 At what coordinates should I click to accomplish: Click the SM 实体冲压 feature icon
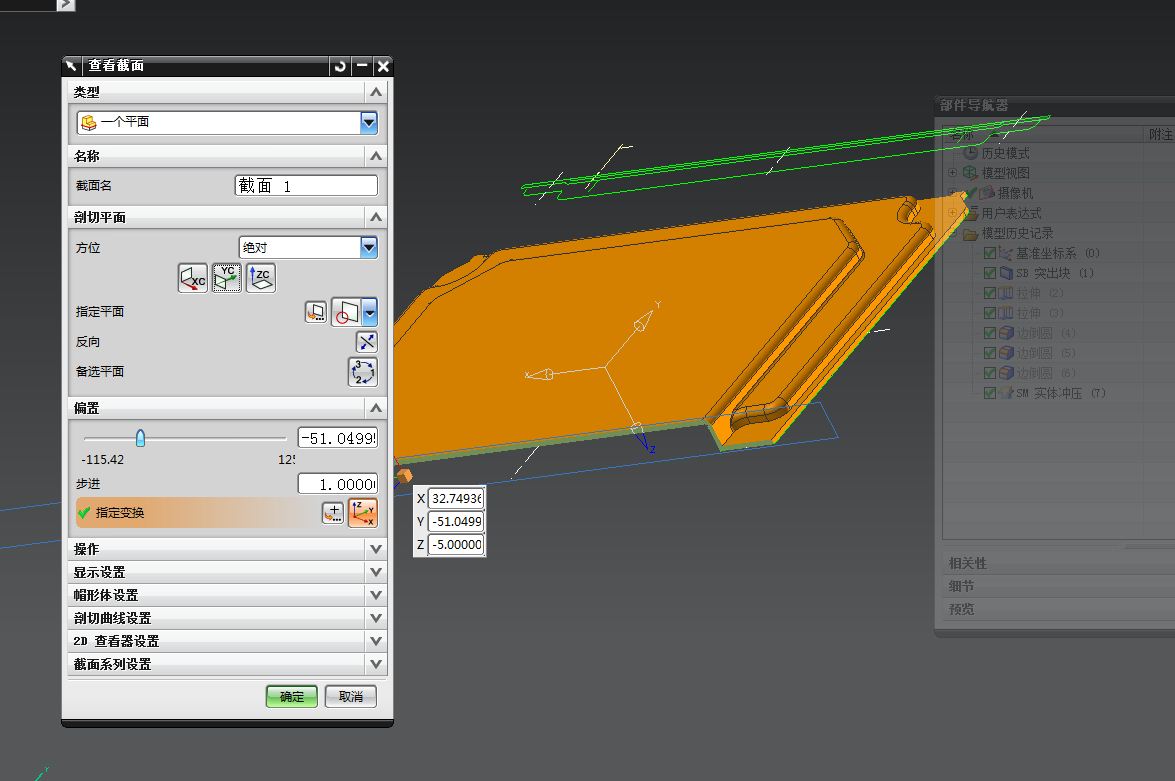tap(1006, 393)
